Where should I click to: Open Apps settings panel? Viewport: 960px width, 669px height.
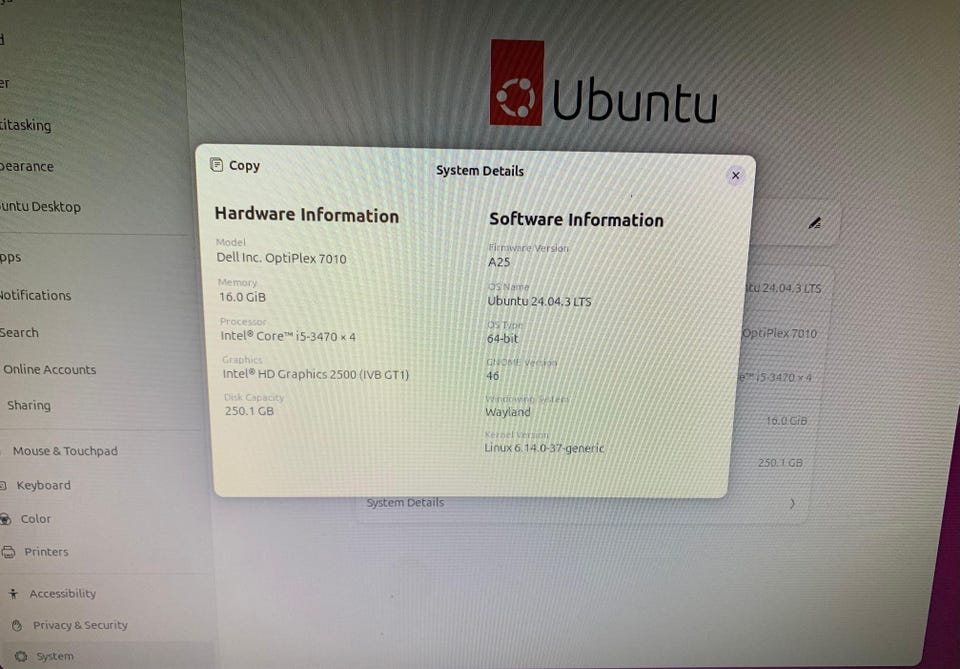(10, 257)
